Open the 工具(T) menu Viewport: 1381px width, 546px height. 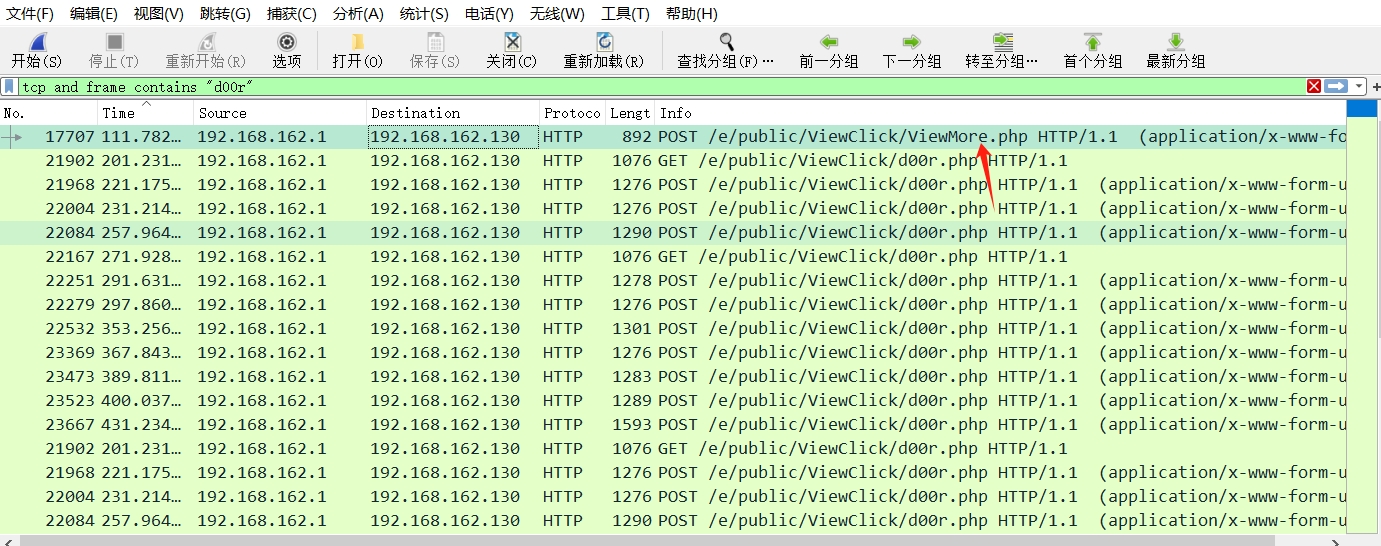[x=625, y=14]
